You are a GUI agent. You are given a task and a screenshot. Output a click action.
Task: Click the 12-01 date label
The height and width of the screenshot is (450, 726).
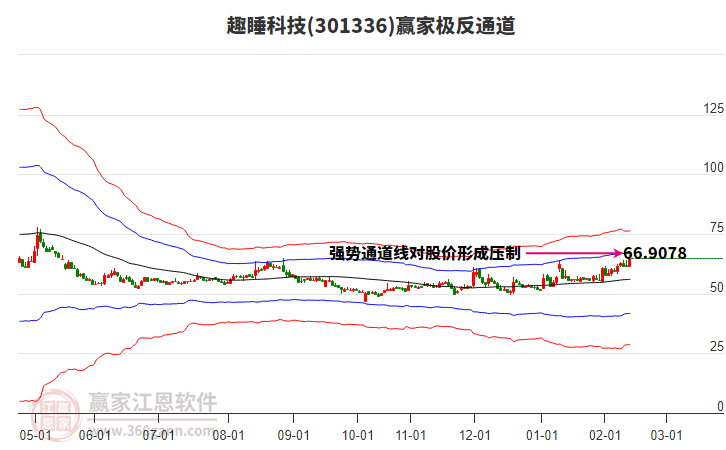(475, 436)
